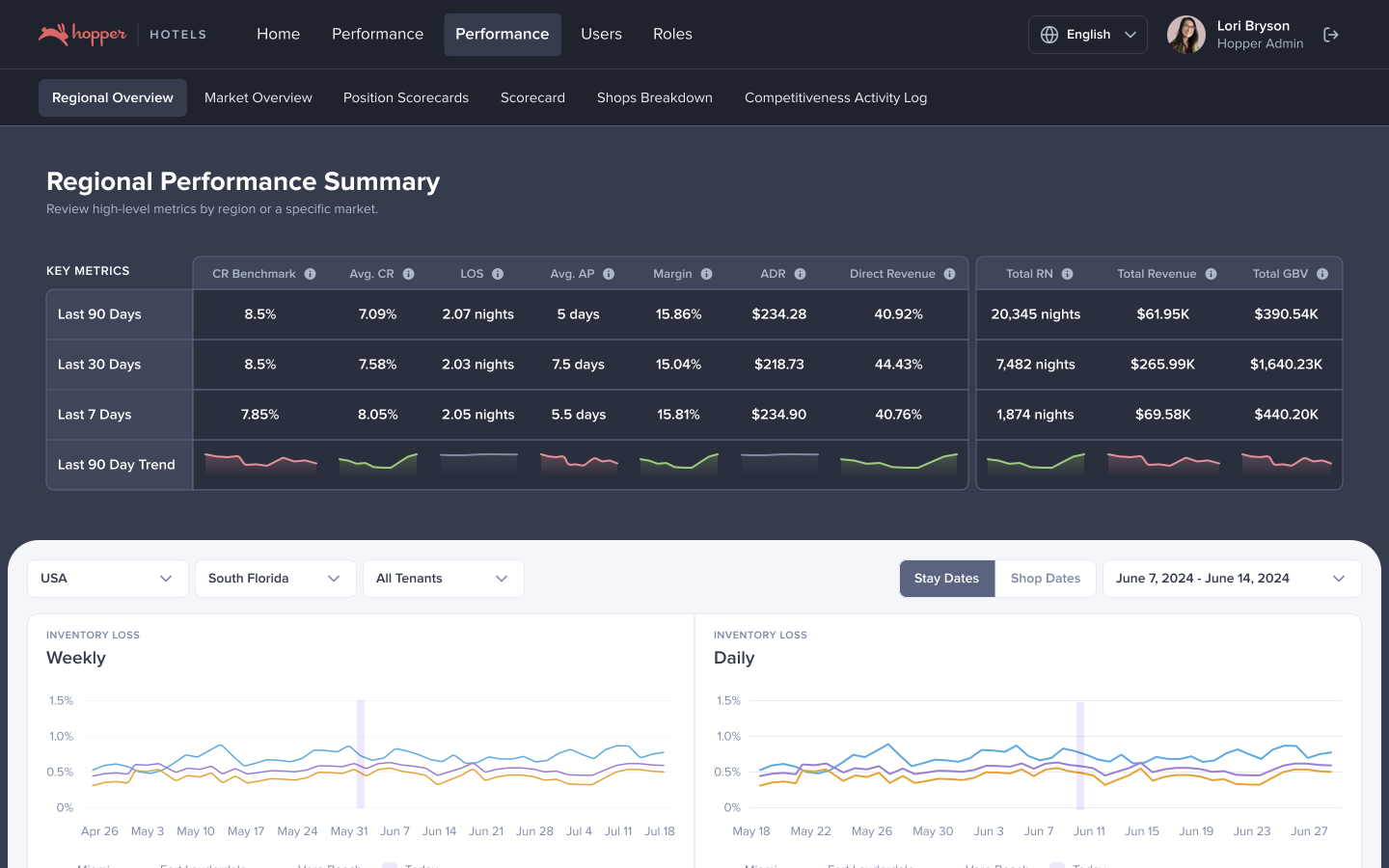Expand the USA country dropdown

click(x=107, y=579)
